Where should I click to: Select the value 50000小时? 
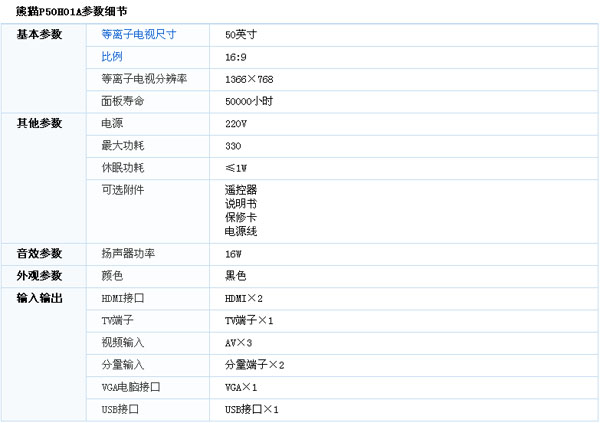pyautogui.click(x=249, y=101)
